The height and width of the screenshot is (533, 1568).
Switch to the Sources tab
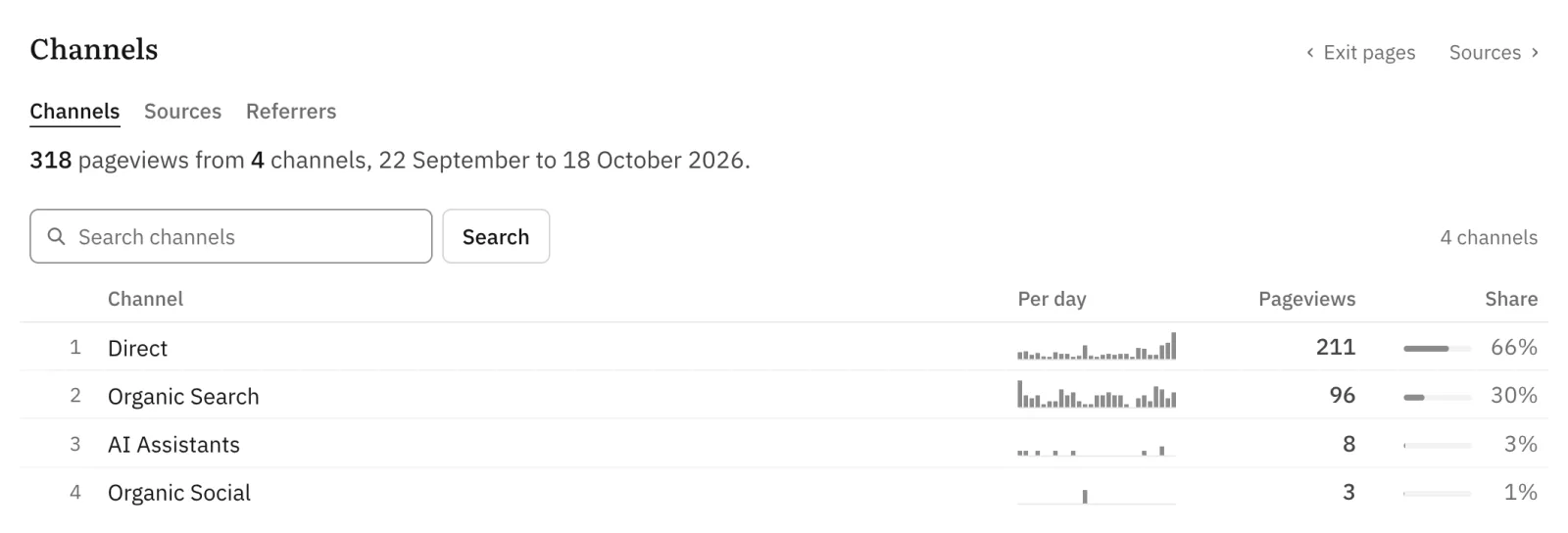[182, 112]
